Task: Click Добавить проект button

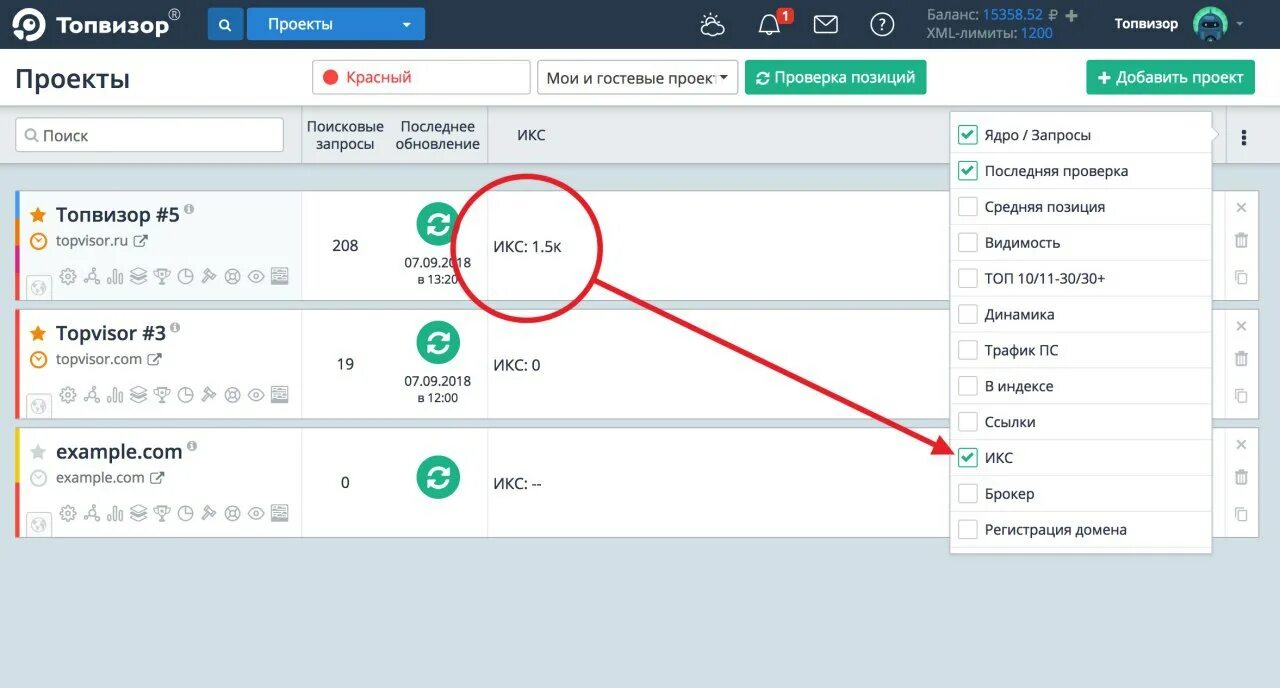Action: pos(1170,77)
